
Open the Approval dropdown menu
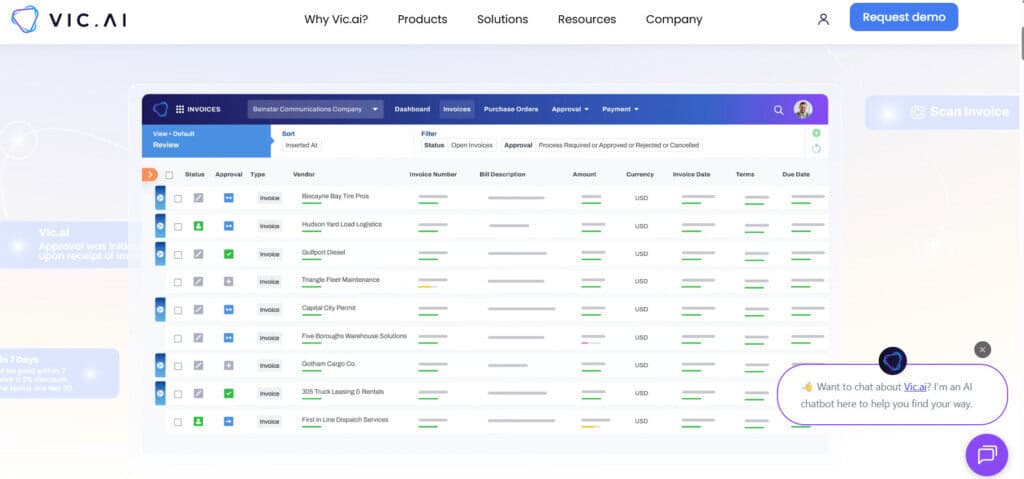click(x=570, y=109)
